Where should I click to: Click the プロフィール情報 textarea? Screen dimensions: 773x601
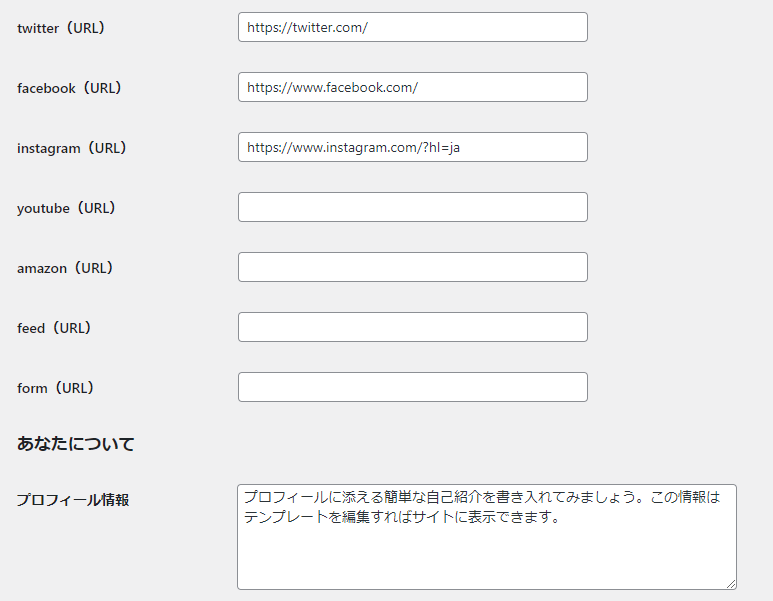[x=487, y=537]
